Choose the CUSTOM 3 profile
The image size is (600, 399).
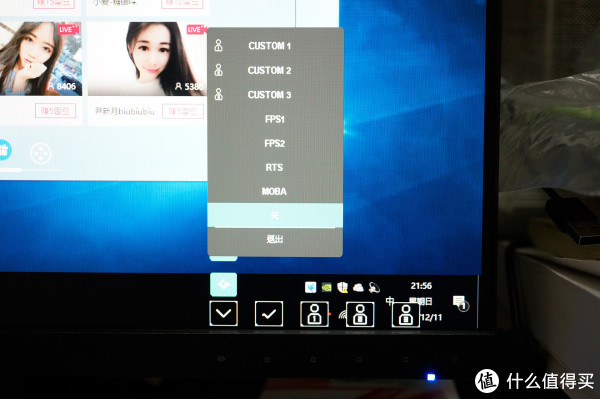(275, 94)
